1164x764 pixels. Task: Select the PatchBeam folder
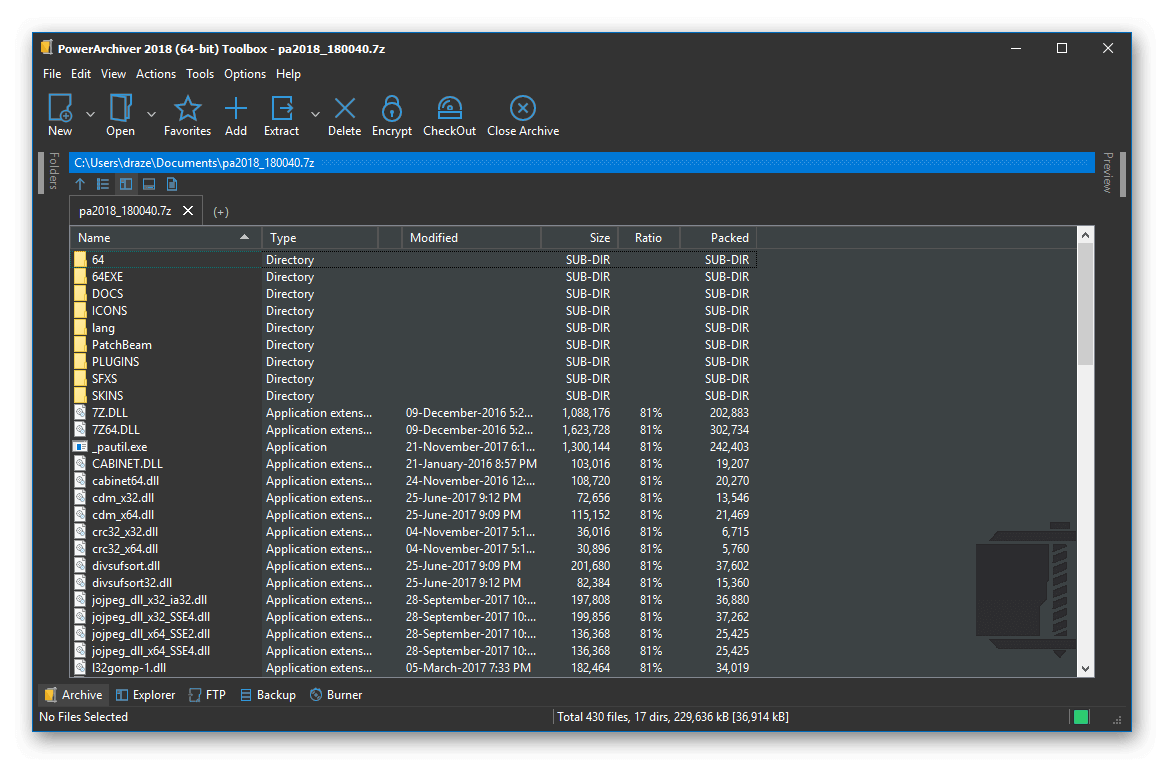(x=122, y=345)
